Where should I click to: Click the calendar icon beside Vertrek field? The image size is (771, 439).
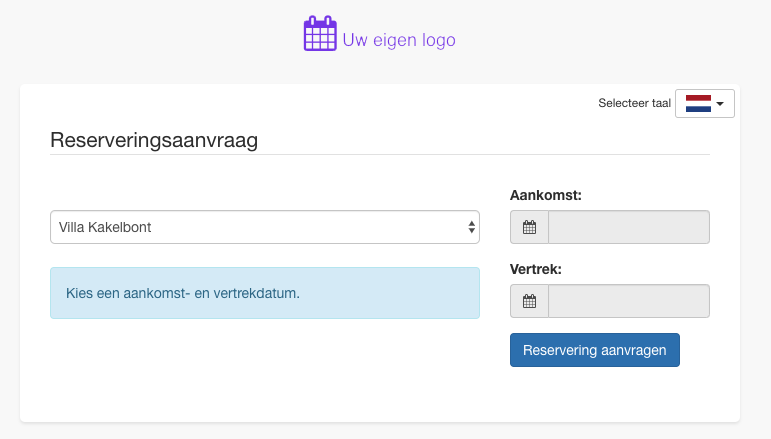point(530,301)
